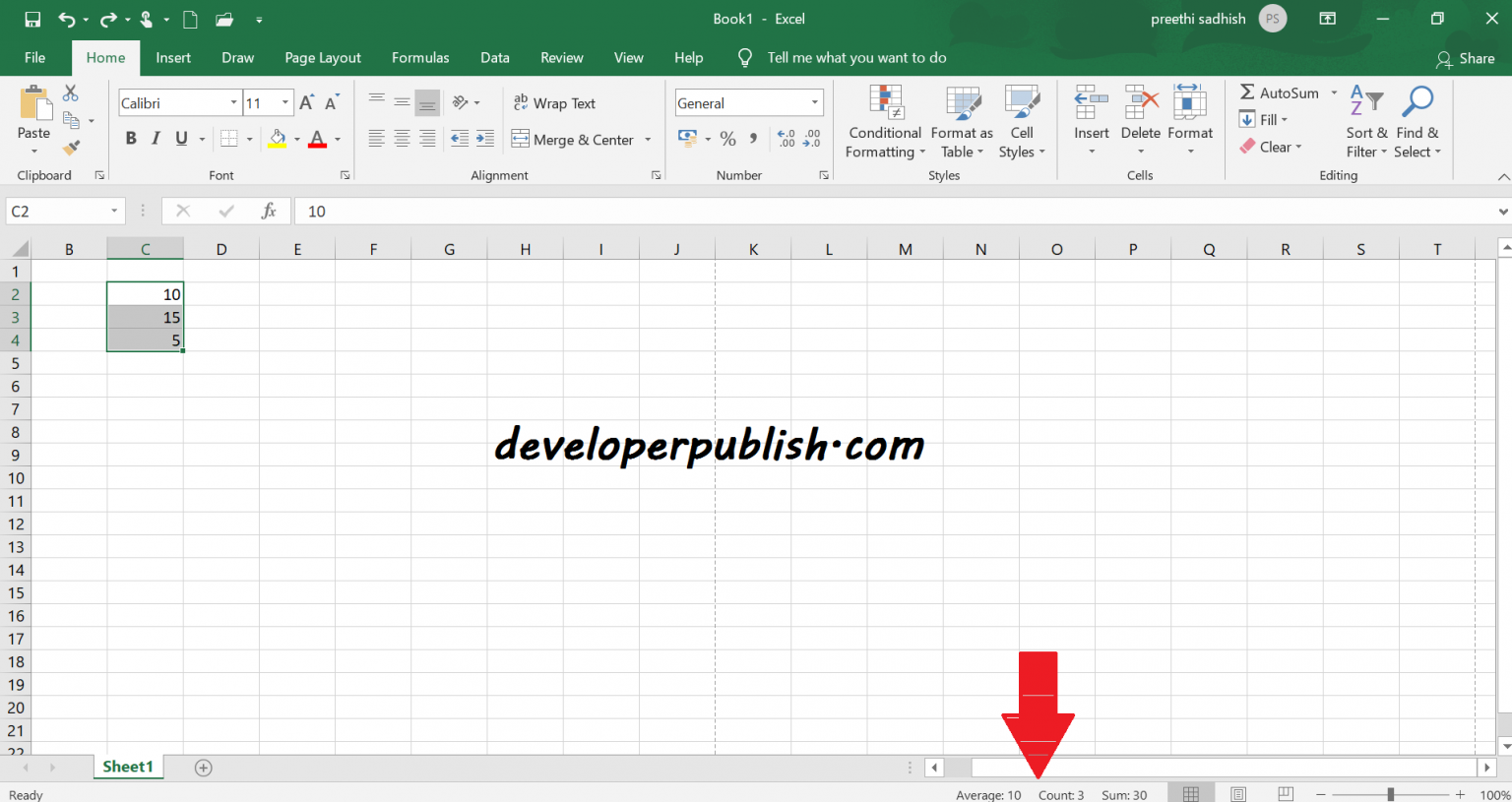Click the Bold formatting icon
The width and height of the screenshot is (1512, 802).
tap(131, 138)
